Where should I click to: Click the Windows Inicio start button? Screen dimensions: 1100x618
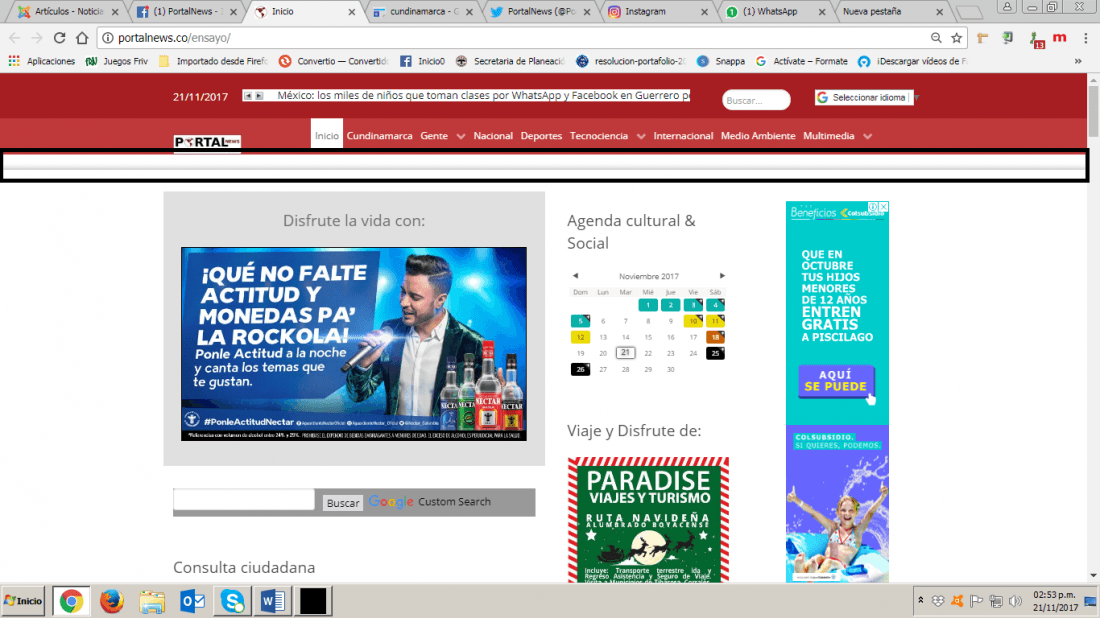23,601
